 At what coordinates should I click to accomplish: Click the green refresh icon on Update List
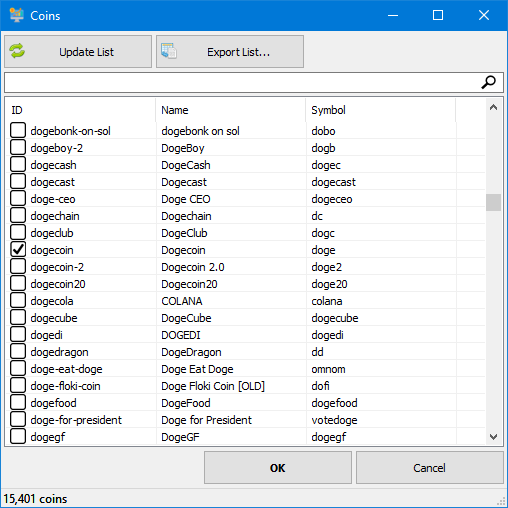(x=17, y=51)
